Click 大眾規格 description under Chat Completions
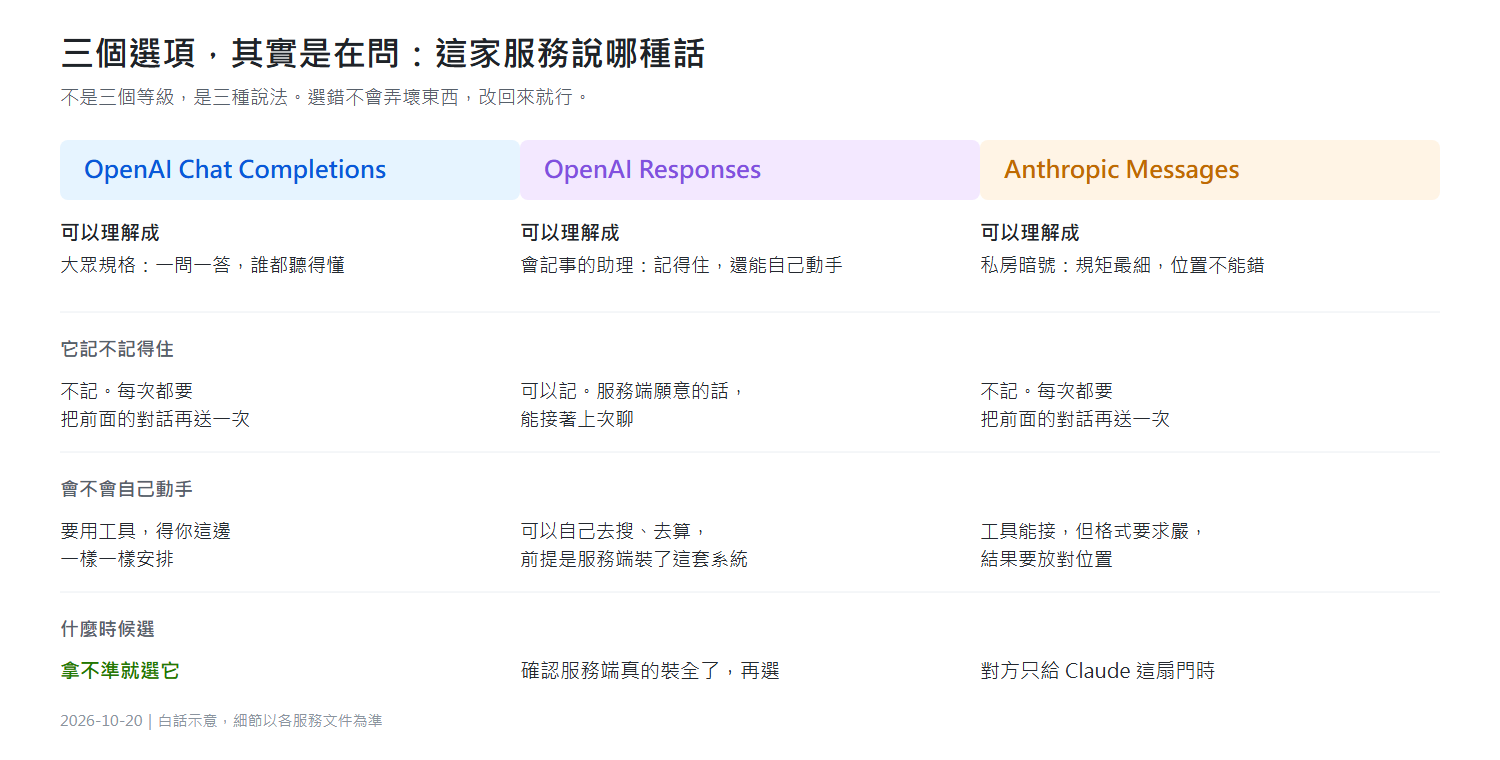Viewport: 1500px width, 760px height. (x=203, y=265)
